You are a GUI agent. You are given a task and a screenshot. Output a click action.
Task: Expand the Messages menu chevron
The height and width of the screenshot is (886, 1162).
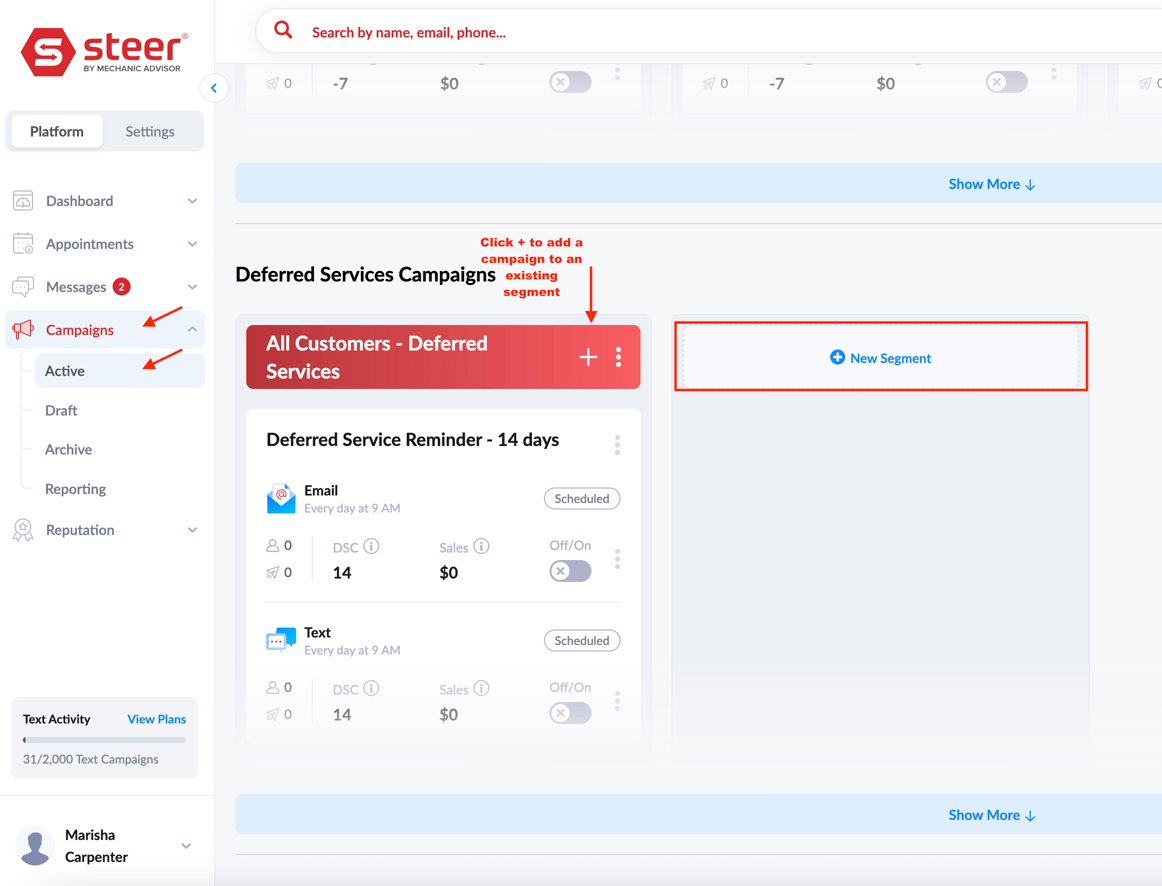click(x=193, y=287)
